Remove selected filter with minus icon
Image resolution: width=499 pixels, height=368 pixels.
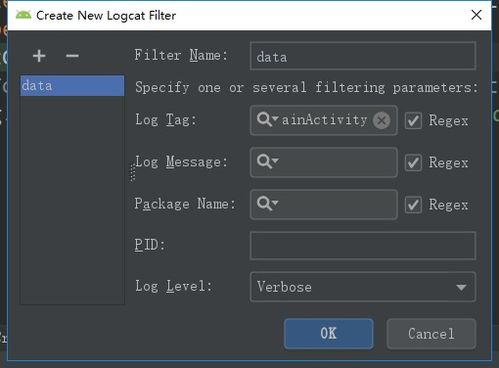coord(72,56)
